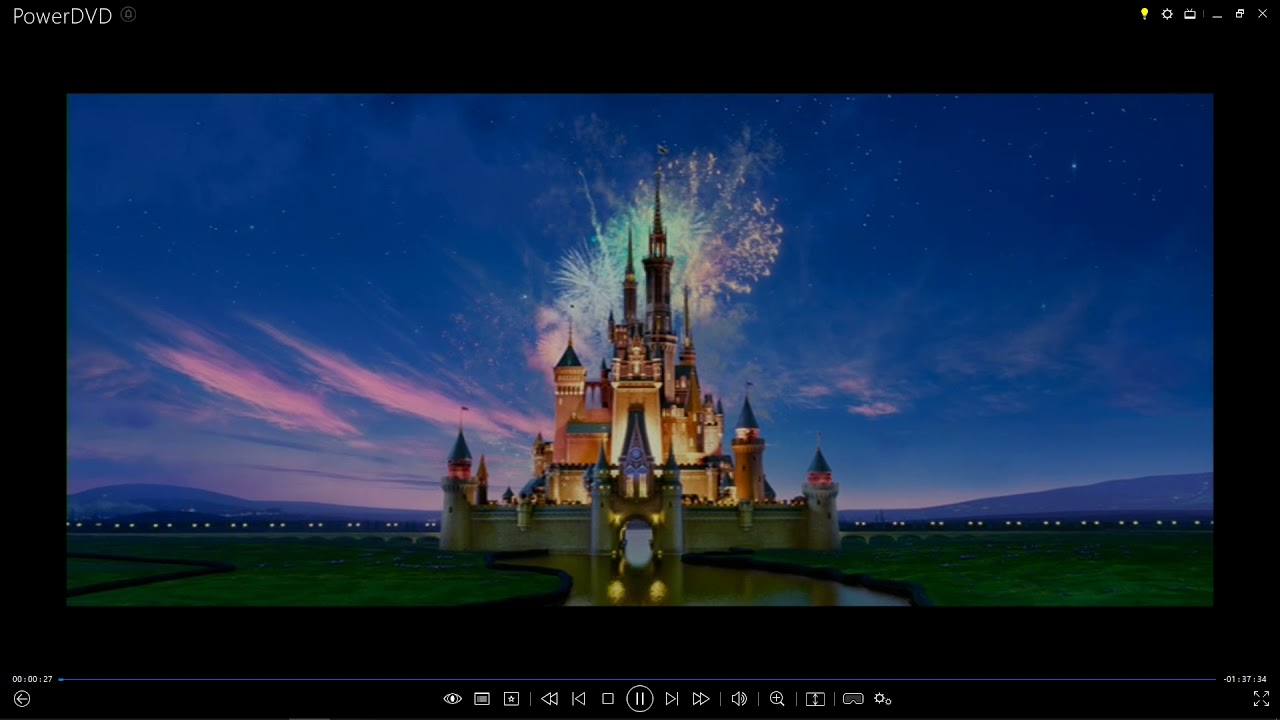Fast forward with the double-right arrows
1280x720 pixels.
(x=701, y=699)
